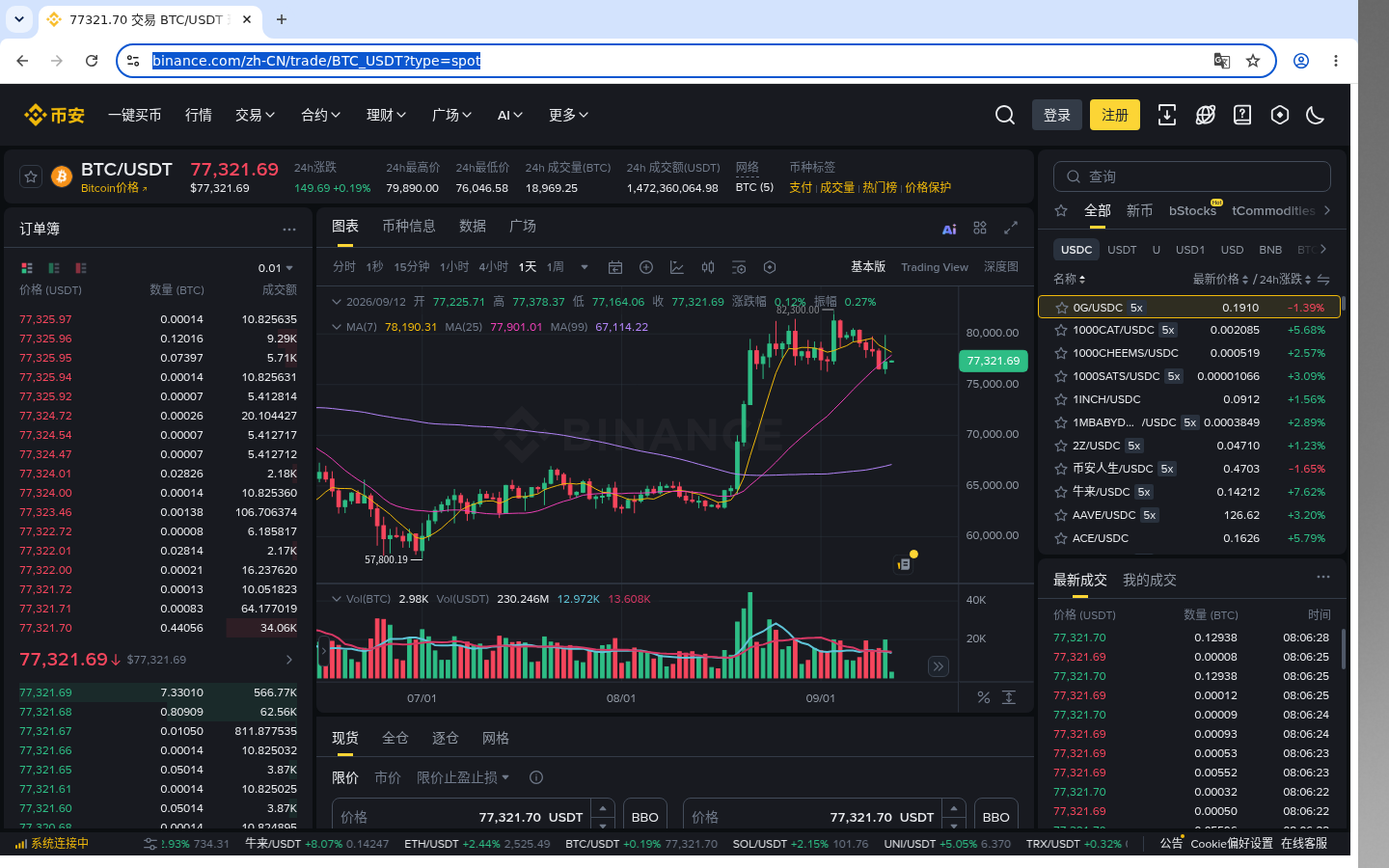Click the yellow 注册 register button
1389x868 pixels.
pyautogui.click(x=1115, y=115)
